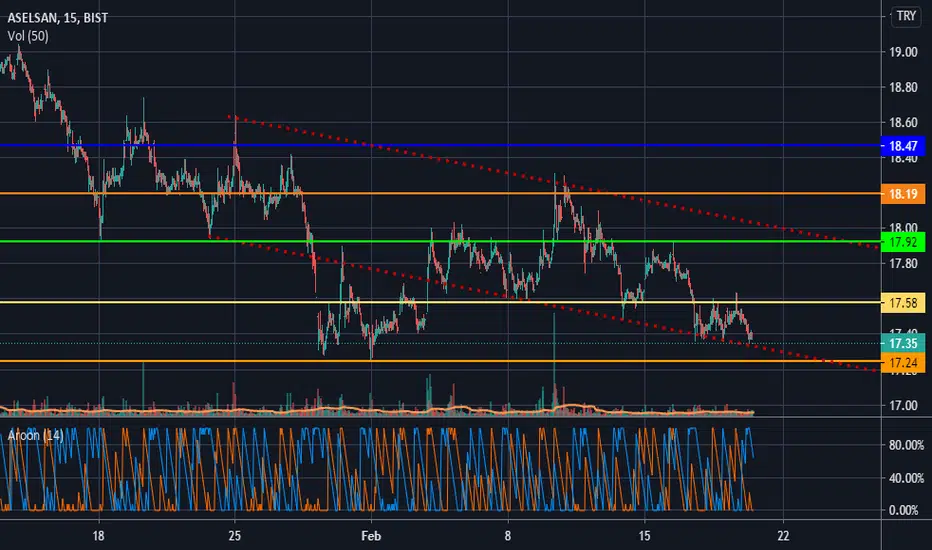Click the 22 date on time axis

(x=783, y=536)
